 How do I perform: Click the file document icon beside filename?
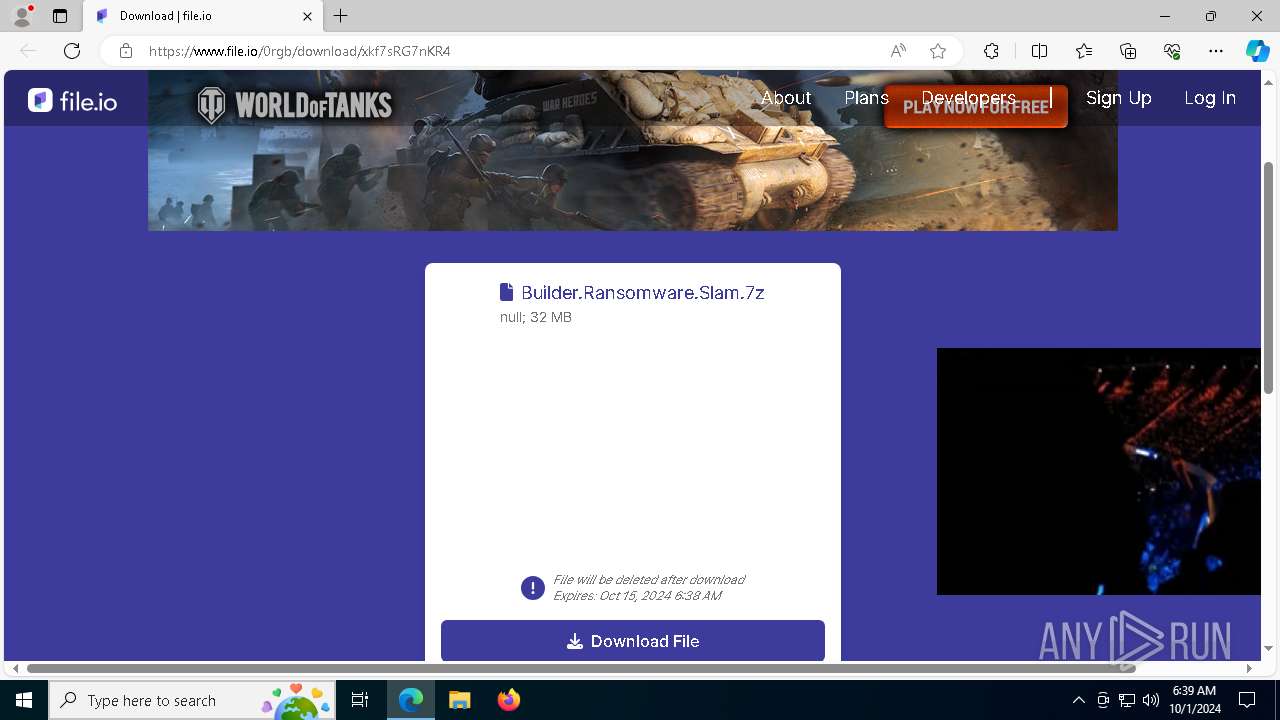pyautogui.click(x=507, y=292)
